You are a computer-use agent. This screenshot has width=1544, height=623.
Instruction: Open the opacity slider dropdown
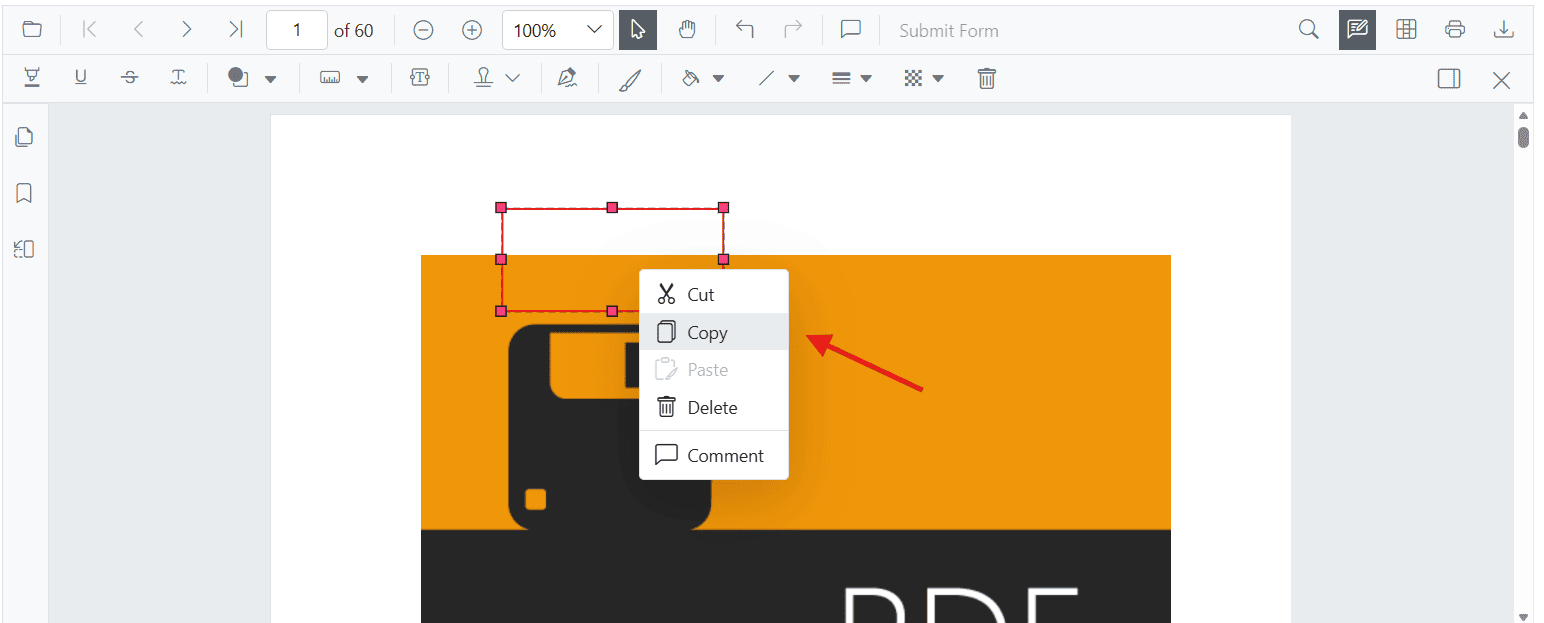[x=924, y=78]
